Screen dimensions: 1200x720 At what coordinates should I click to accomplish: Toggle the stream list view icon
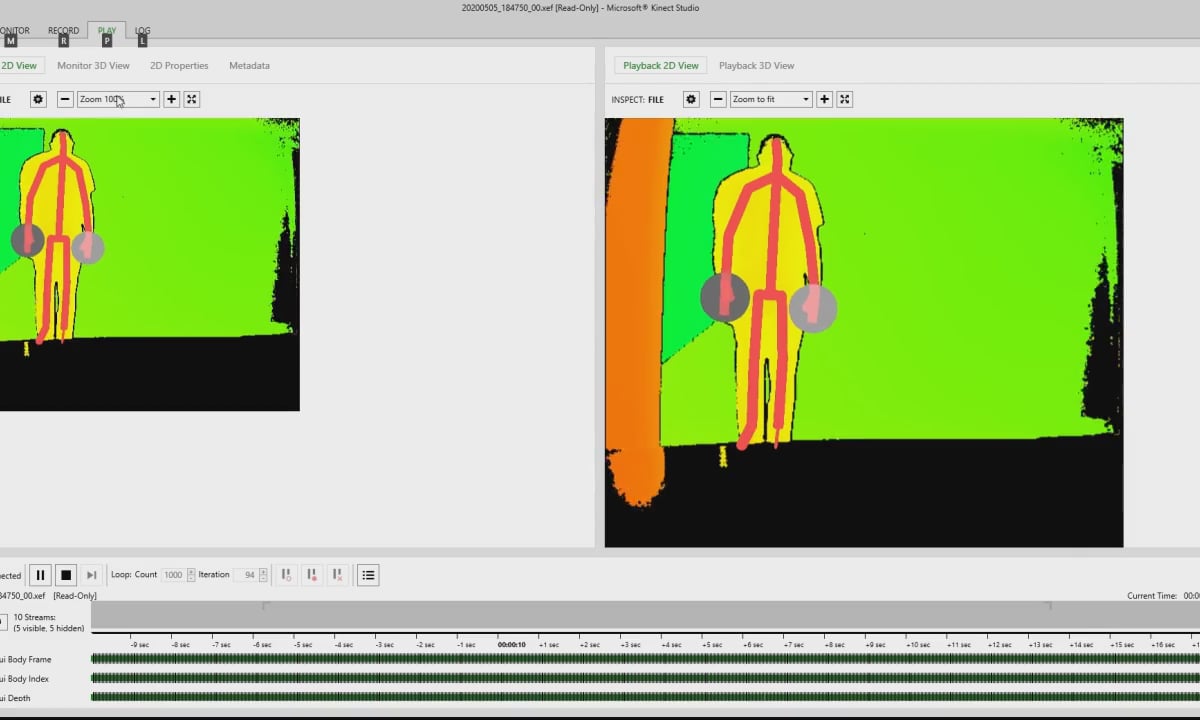368,575
